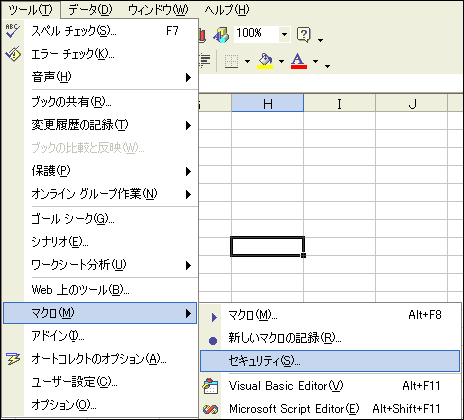Viewport: 464px width, 420px height.
Task: Click the error check warning icon
Action: click(13, 54)
